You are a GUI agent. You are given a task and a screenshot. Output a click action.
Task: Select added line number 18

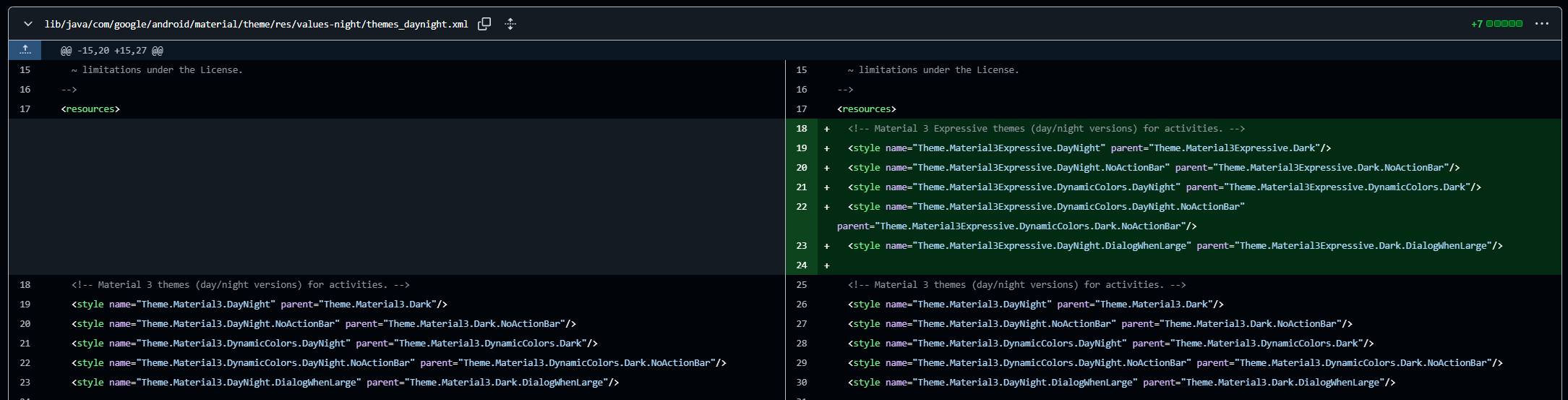[x=801, y=129]
